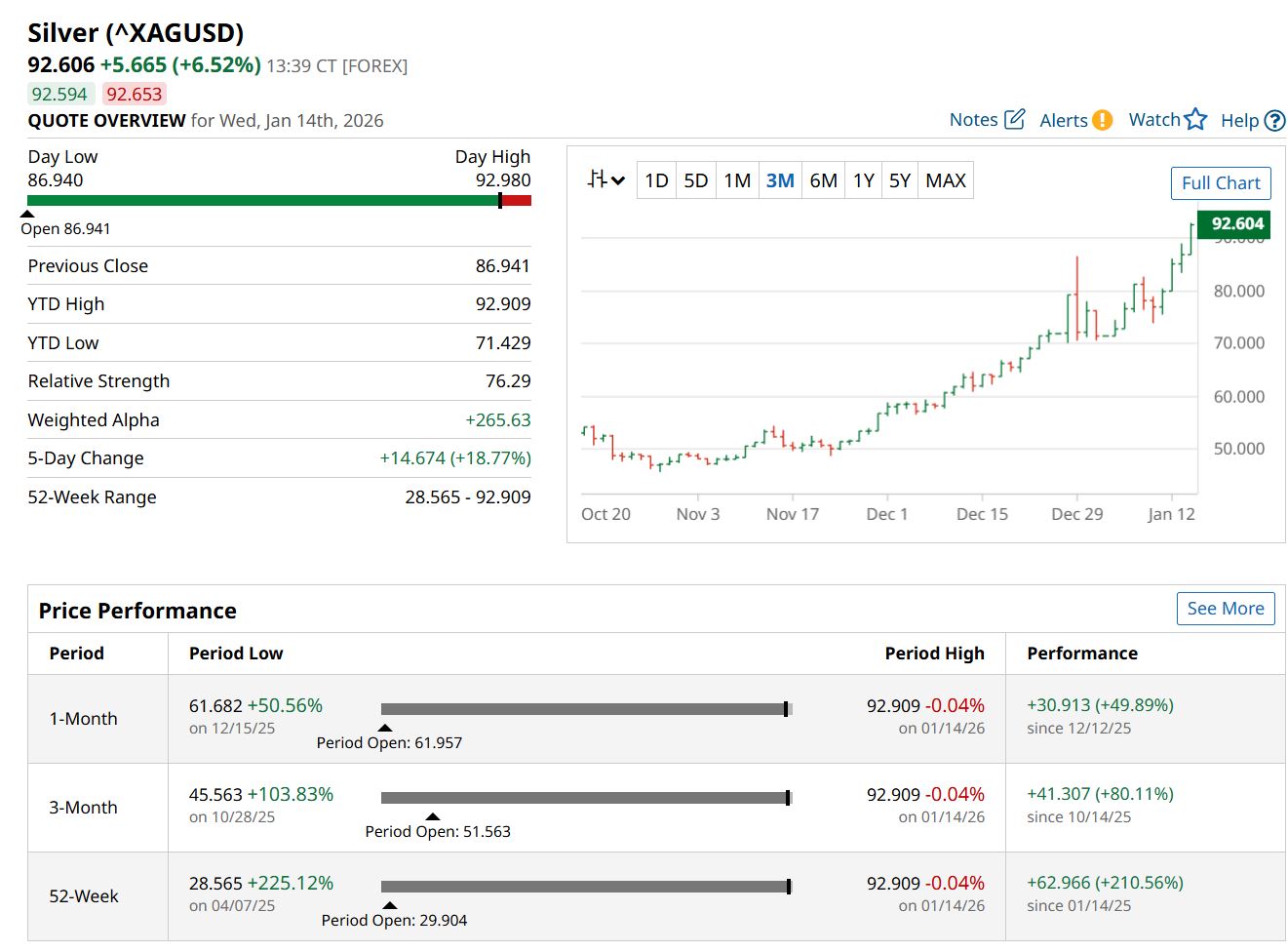Image resolution: width=1288 pixels, height=952 pixels.
Task: Click the red ask price 92.653
Action: (x=134, y=95)
